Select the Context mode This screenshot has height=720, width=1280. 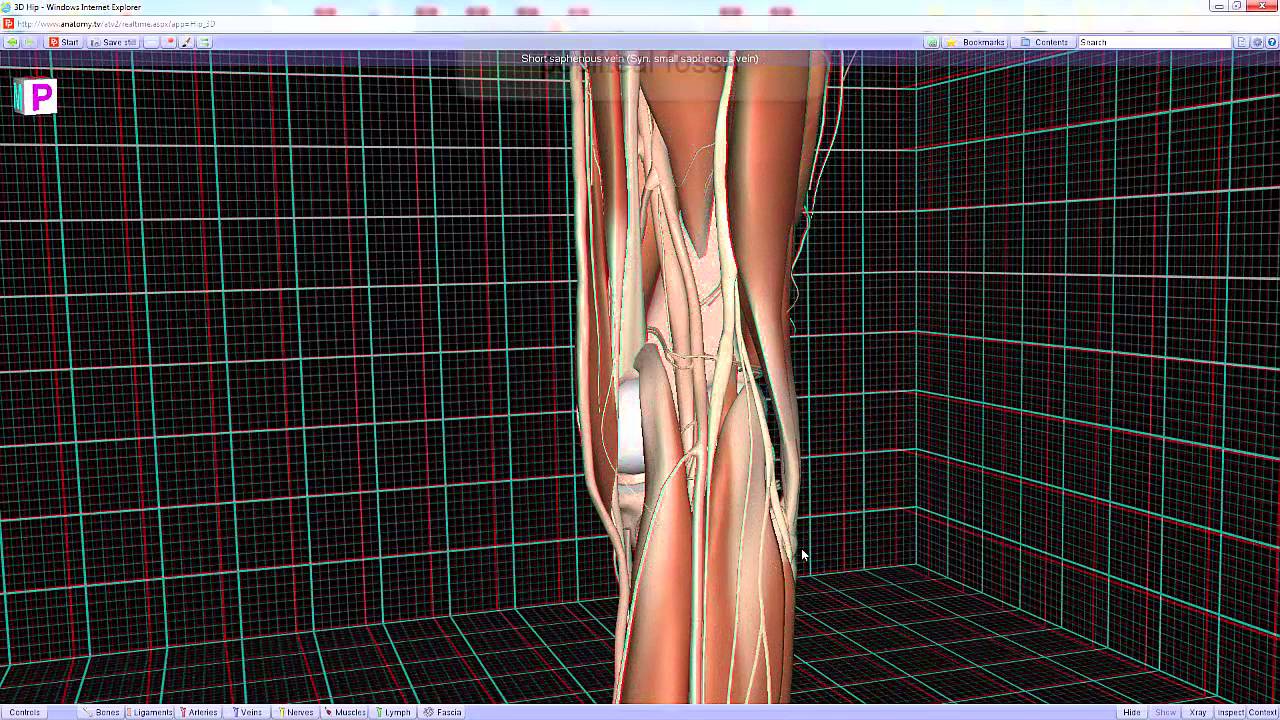tap(1263, 712)
